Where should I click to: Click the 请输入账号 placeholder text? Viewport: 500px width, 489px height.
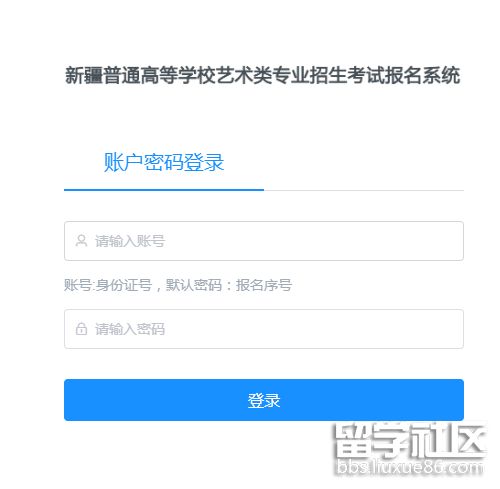click(130, 241)
